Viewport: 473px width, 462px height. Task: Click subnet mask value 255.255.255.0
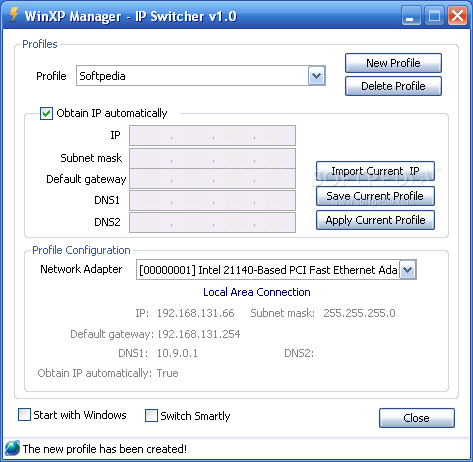coord(359,313)
